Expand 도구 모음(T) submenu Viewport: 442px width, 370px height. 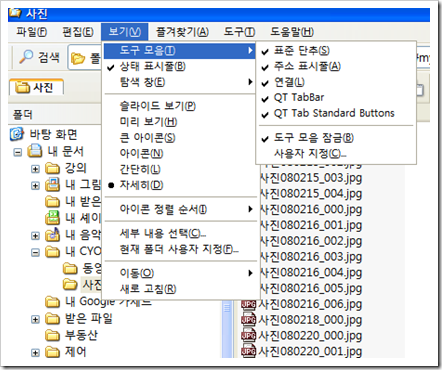[x=180, y=51]
